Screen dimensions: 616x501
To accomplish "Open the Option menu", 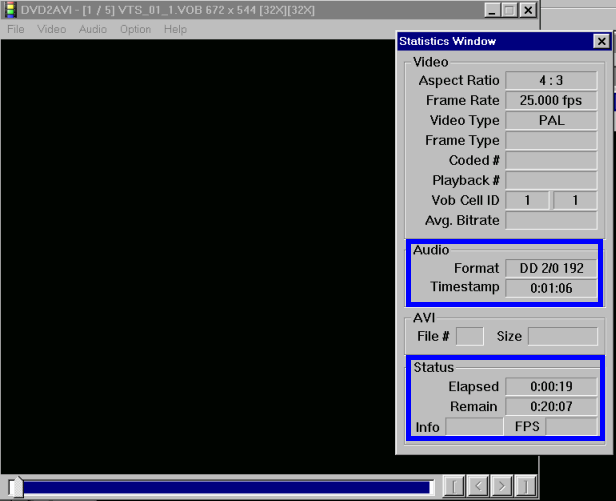I will (x=136, y=29).
